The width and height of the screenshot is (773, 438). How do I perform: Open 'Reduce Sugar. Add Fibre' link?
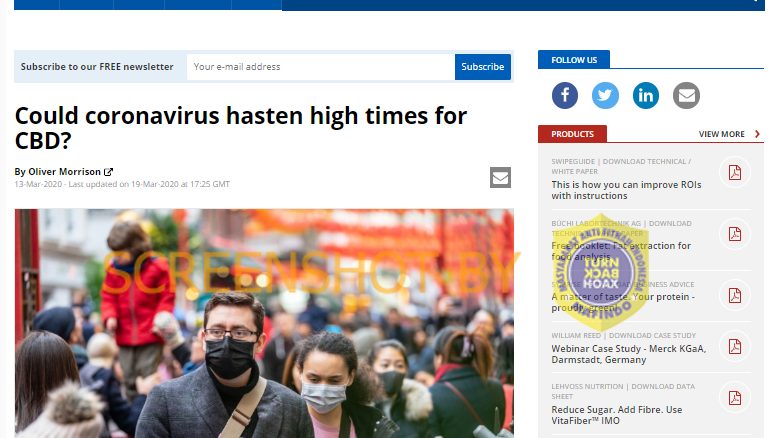[x=617, y=415]
